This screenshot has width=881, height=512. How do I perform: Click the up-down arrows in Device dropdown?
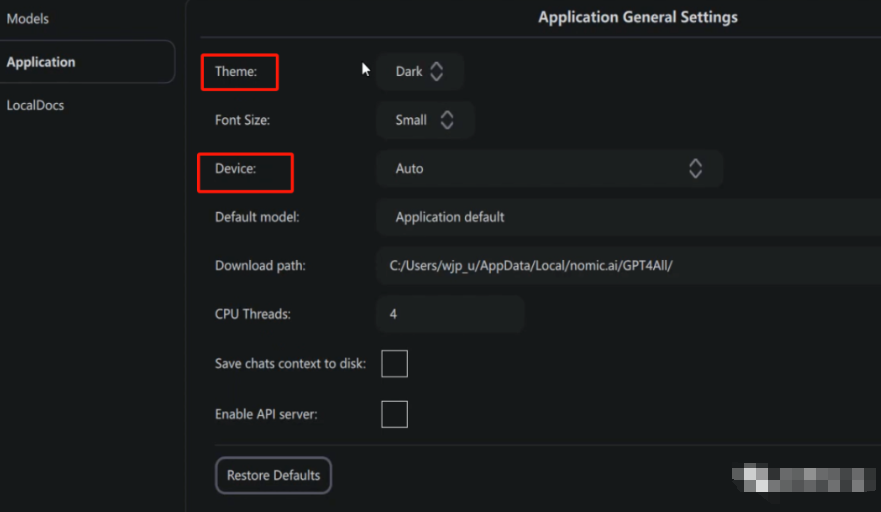(x=696, y=169)
